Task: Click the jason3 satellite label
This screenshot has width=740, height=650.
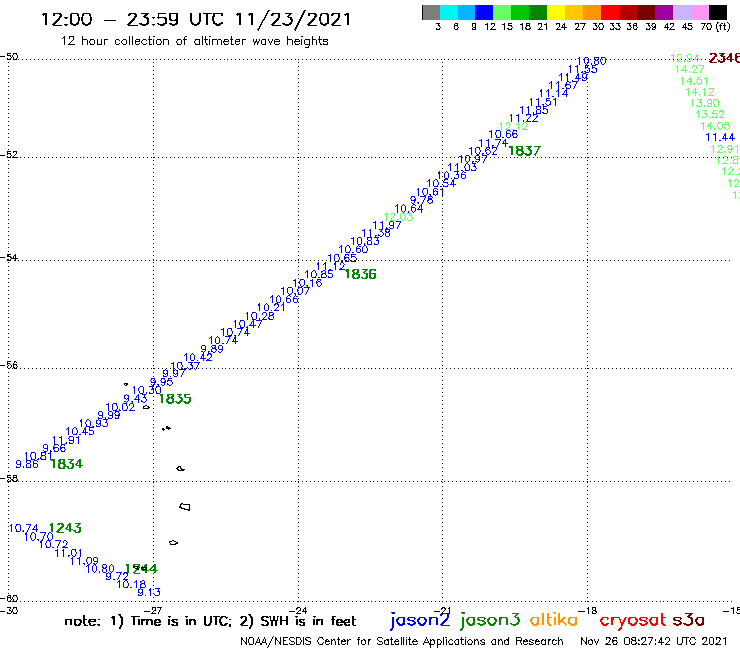Action: pos(490,620)
